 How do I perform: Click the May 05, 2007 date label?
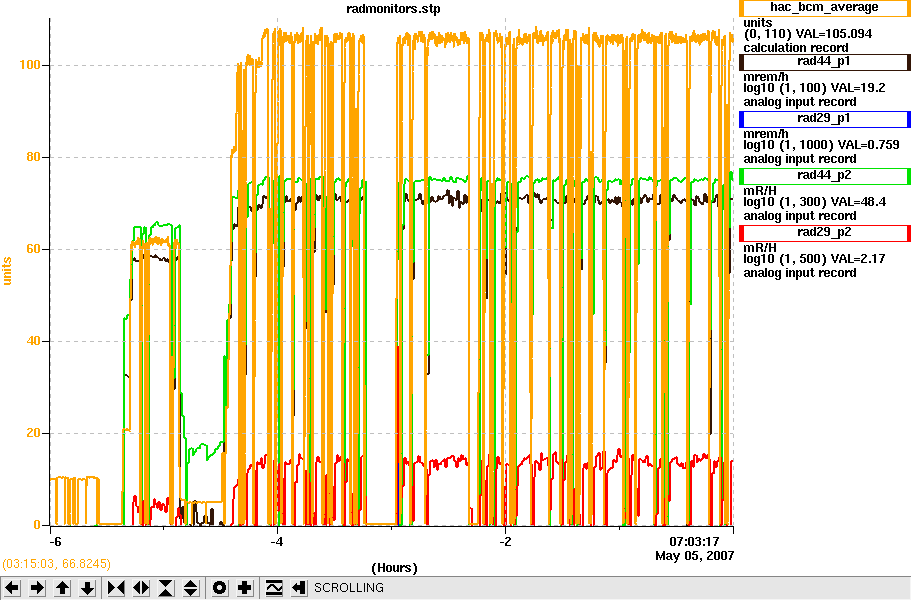pos(694,556)
